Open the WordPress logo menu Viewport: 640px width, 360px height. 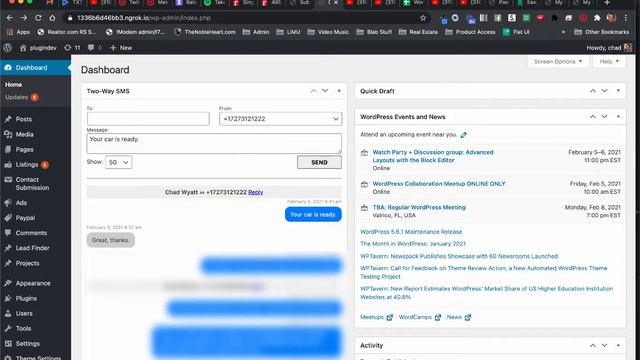pos(7,48)
